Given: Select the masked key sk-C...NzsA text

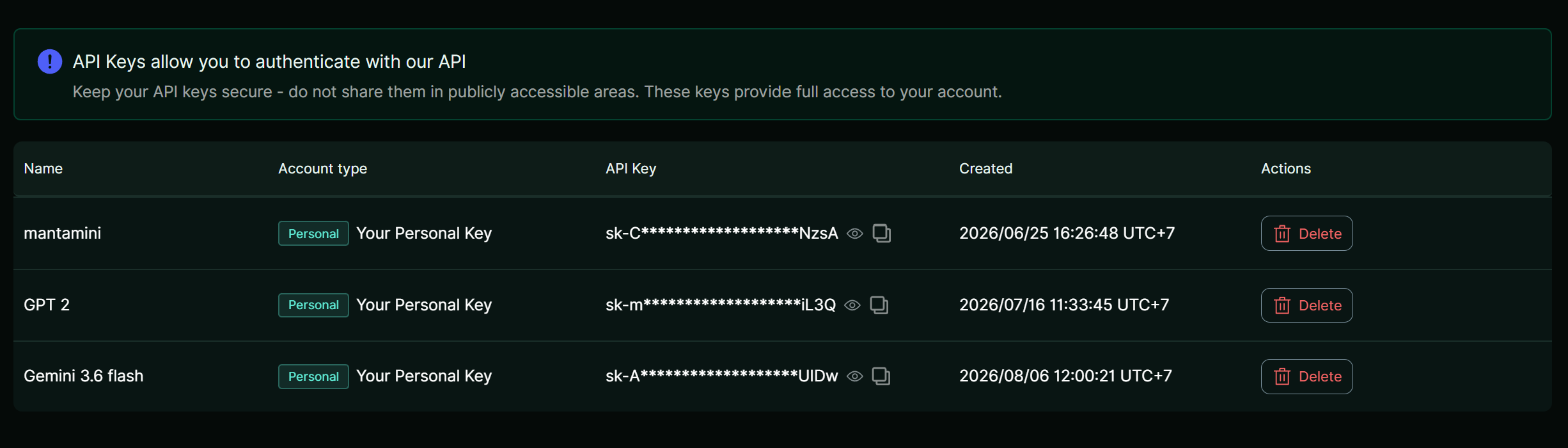Looking at the screenshot, I should 722,233.
